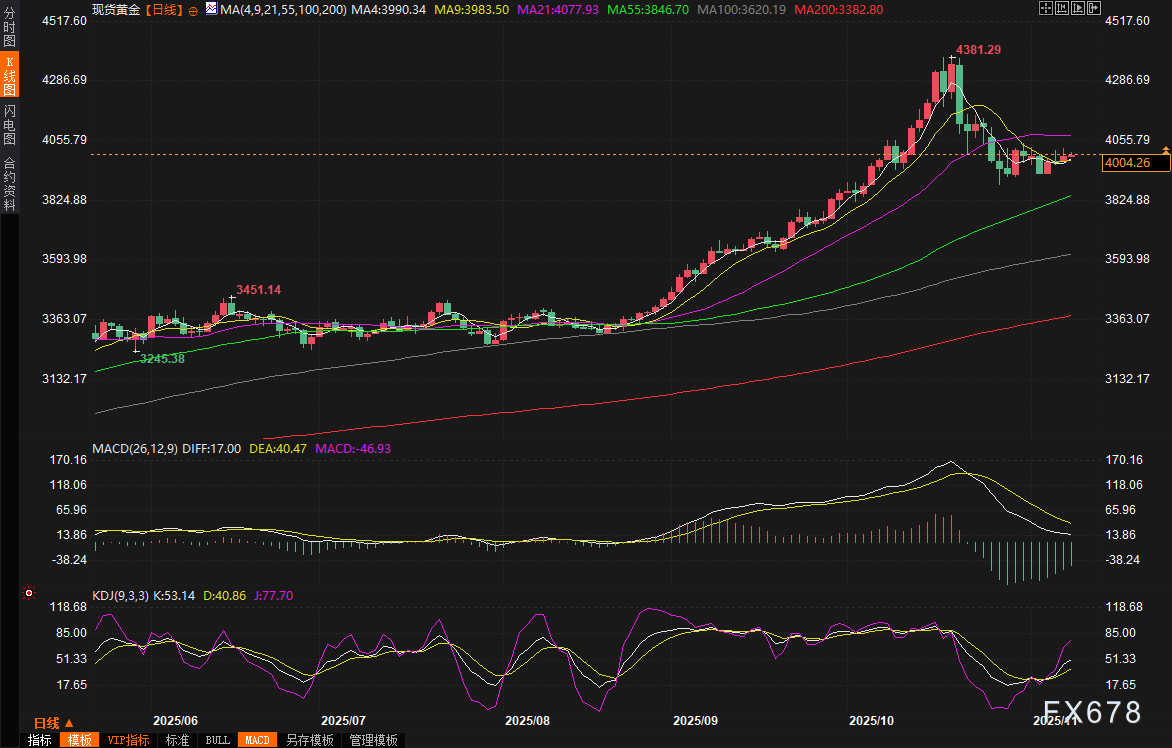1172x748 pixels.
Task: Click the MA indicator chart icon
Action: pos(210,8)
